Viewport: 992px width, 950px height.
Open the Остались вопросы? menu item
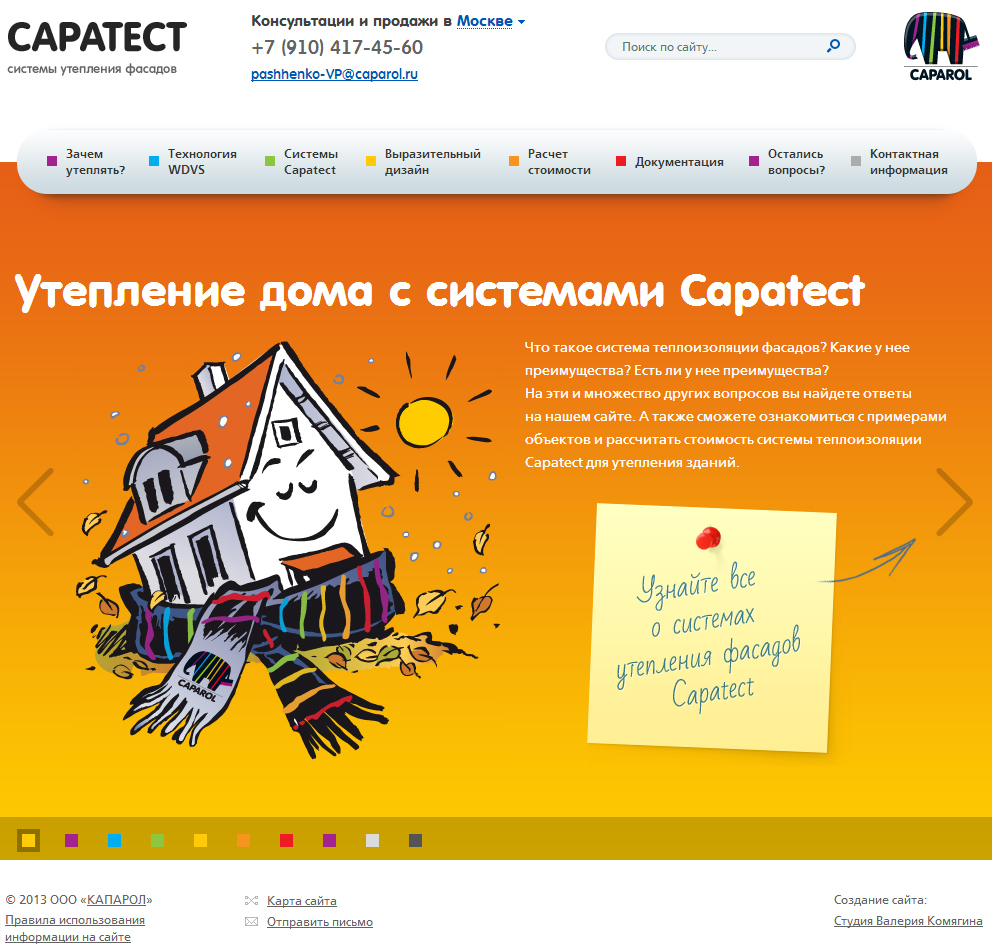(x=787, y=162)
